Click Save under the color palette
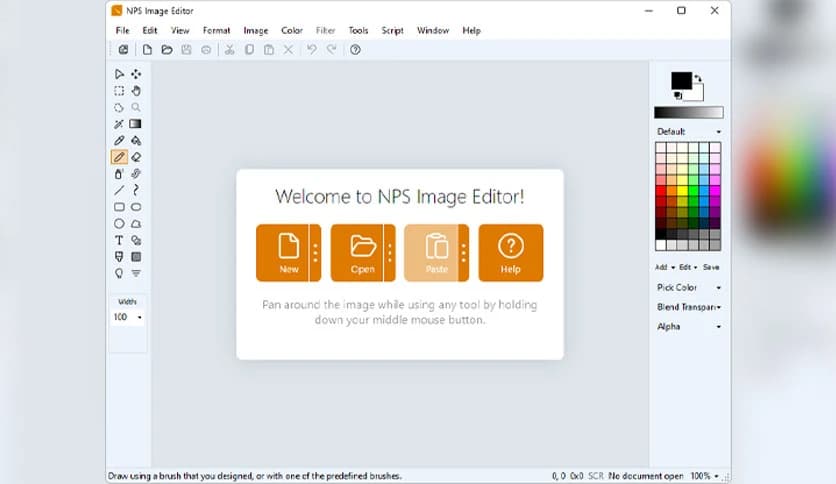Image resolution: width=836 pixels, height=484 pixels. point(711,267)
